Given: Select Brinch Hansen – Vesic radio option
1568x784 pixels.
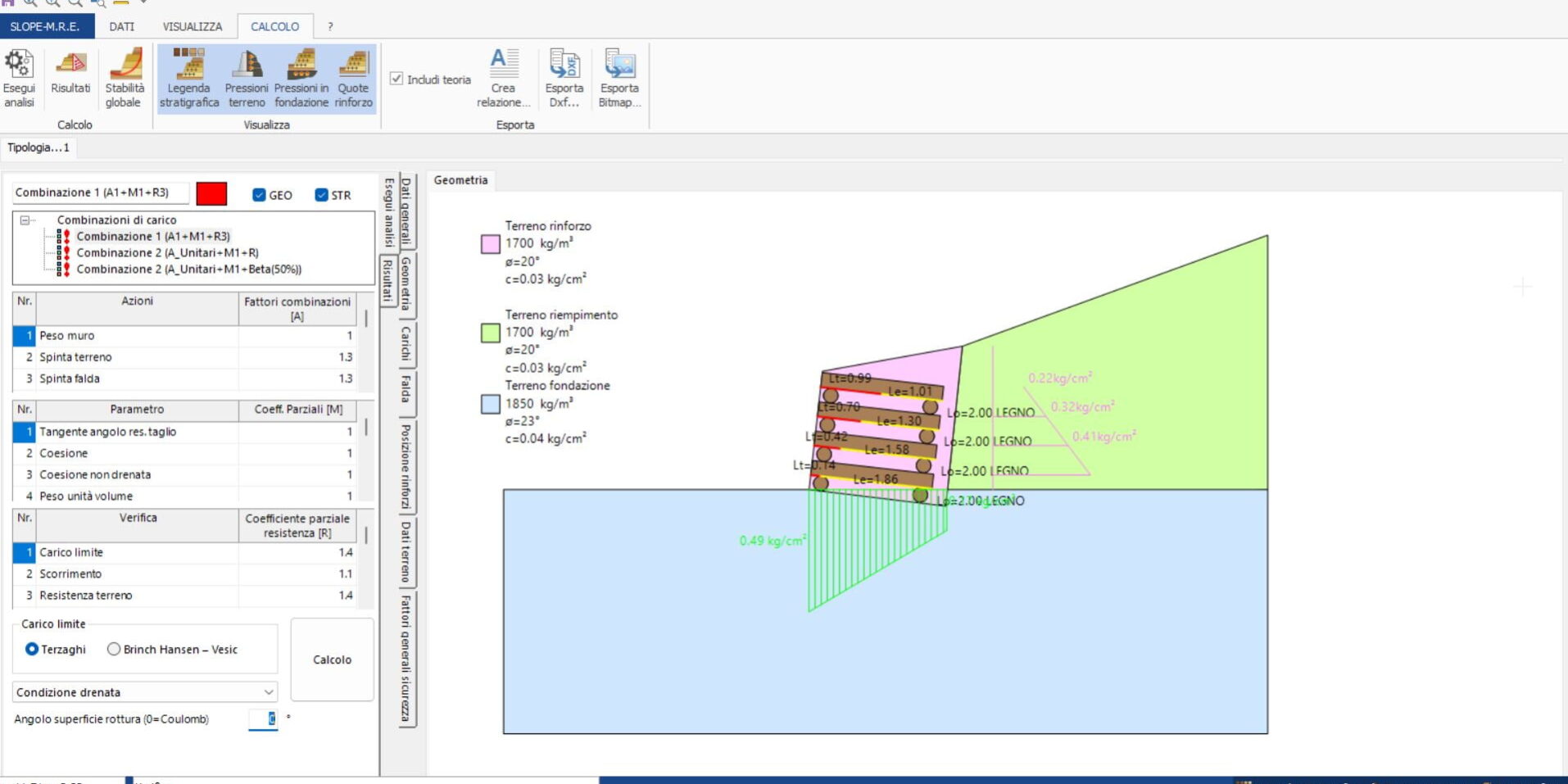Looking at the screenshot, I should (114, 649).
